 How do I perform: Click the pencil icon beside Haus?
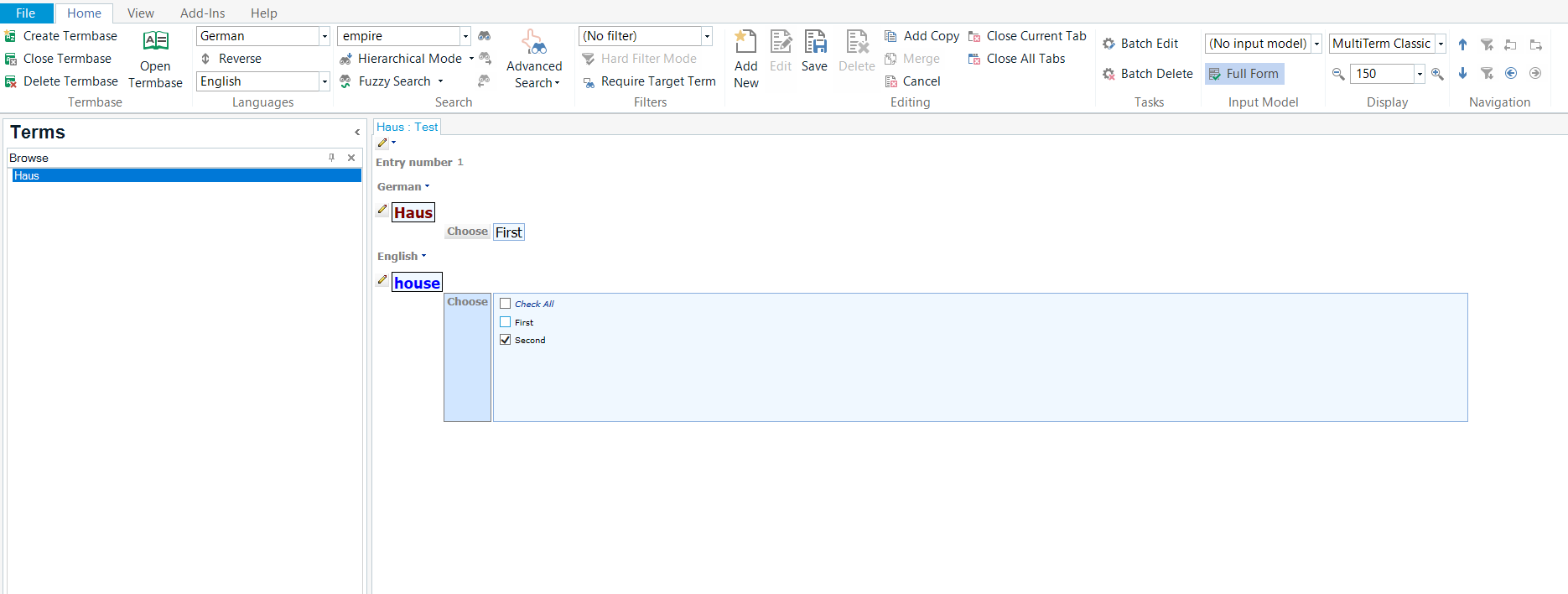click(x=382, y=210)
